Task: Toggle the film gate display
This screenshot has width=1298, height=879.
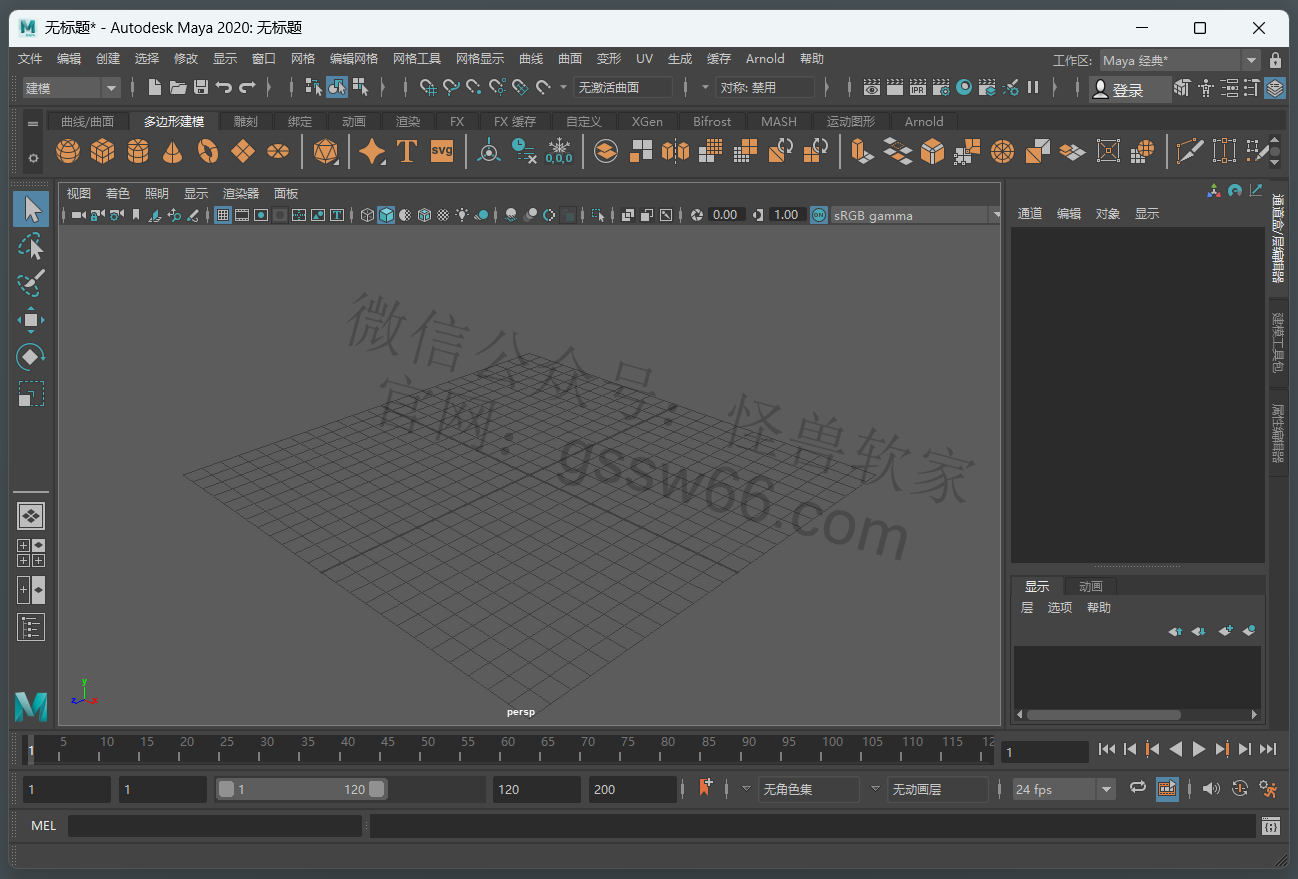Action: tap(242, 215)
